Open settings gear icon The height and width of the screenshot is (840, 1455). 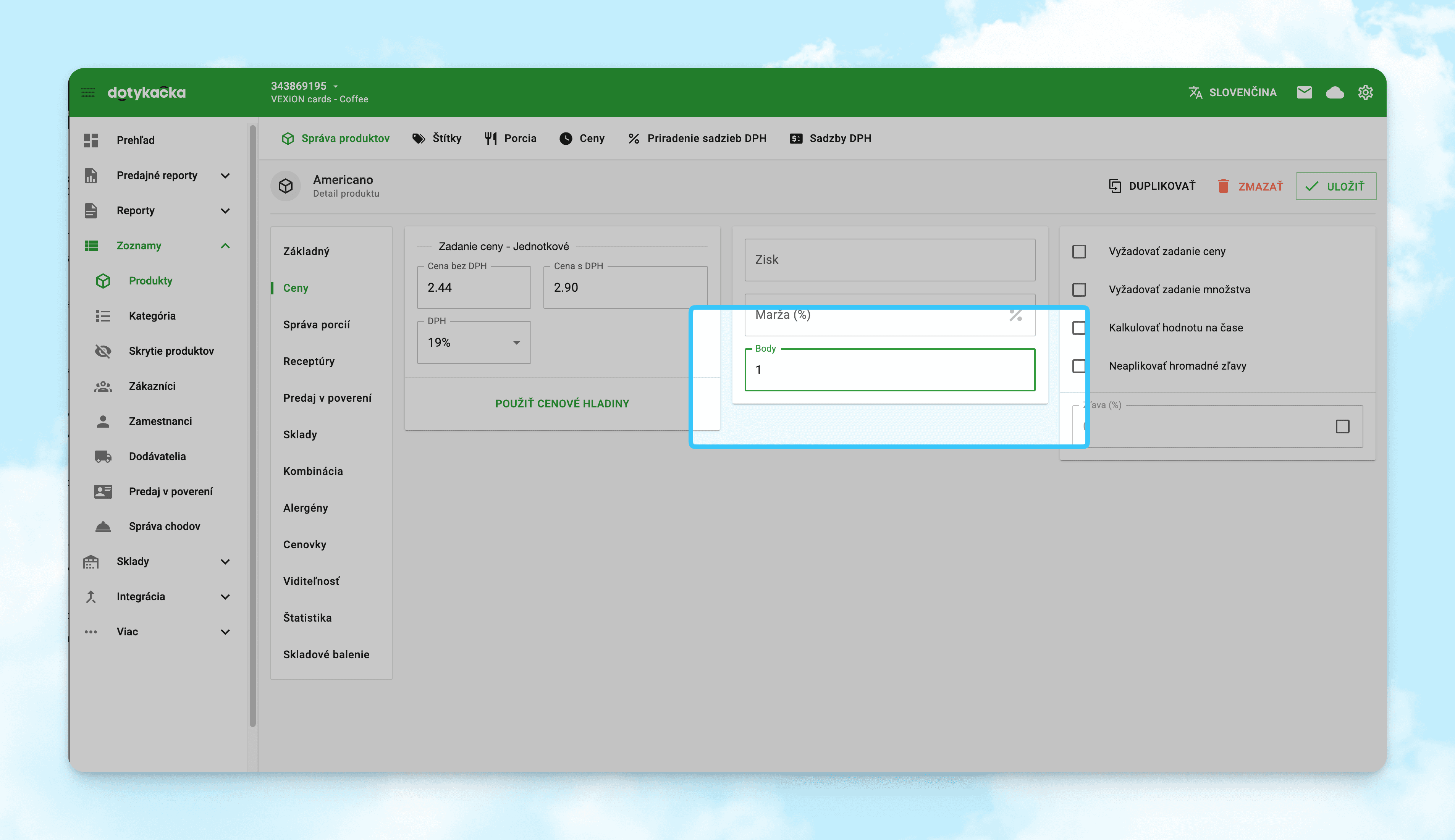tap(1365, 92)
